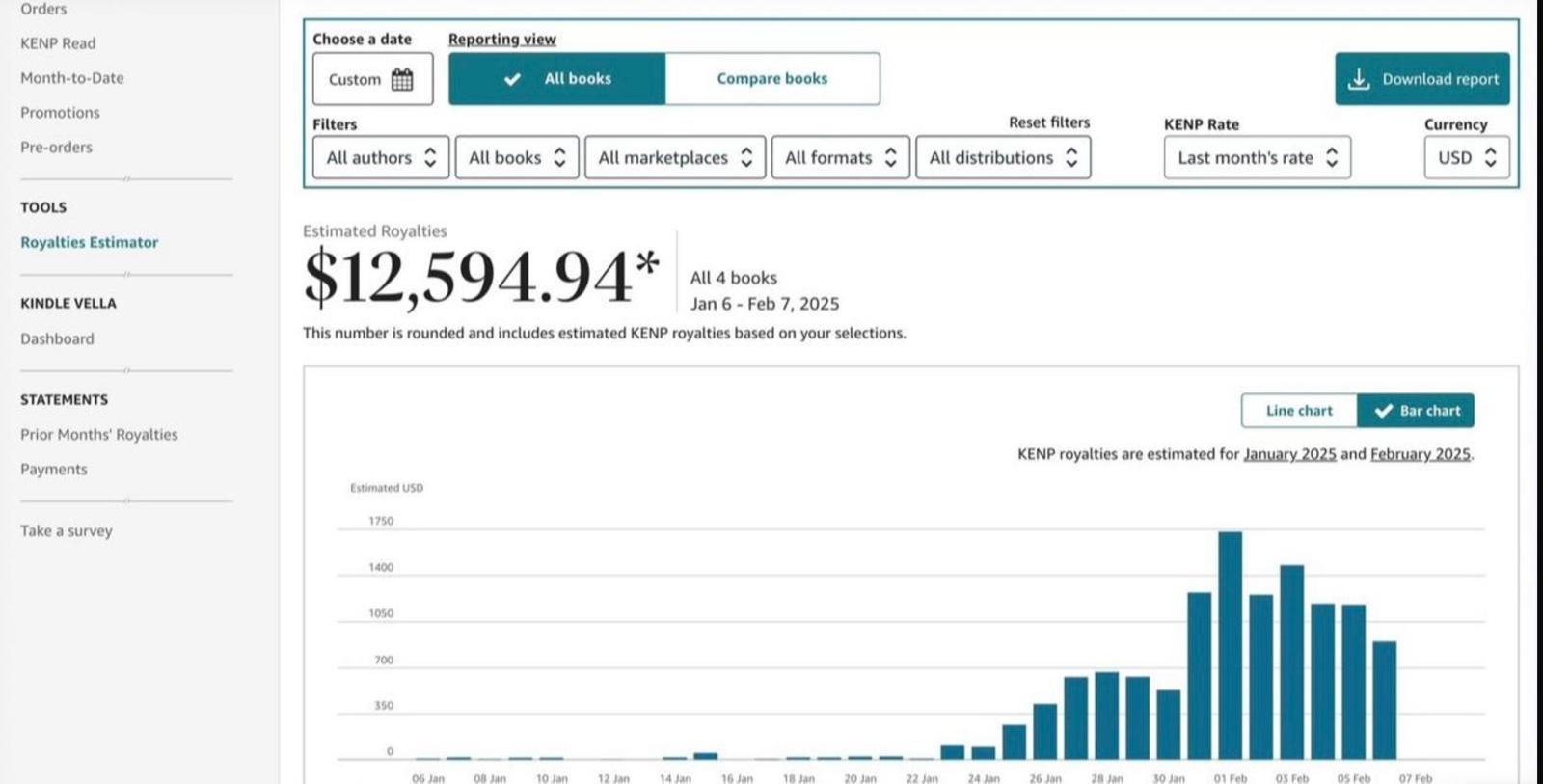Open the All formats filter
The width and height of the screenshot is (1543, 784).
(839, 158)
